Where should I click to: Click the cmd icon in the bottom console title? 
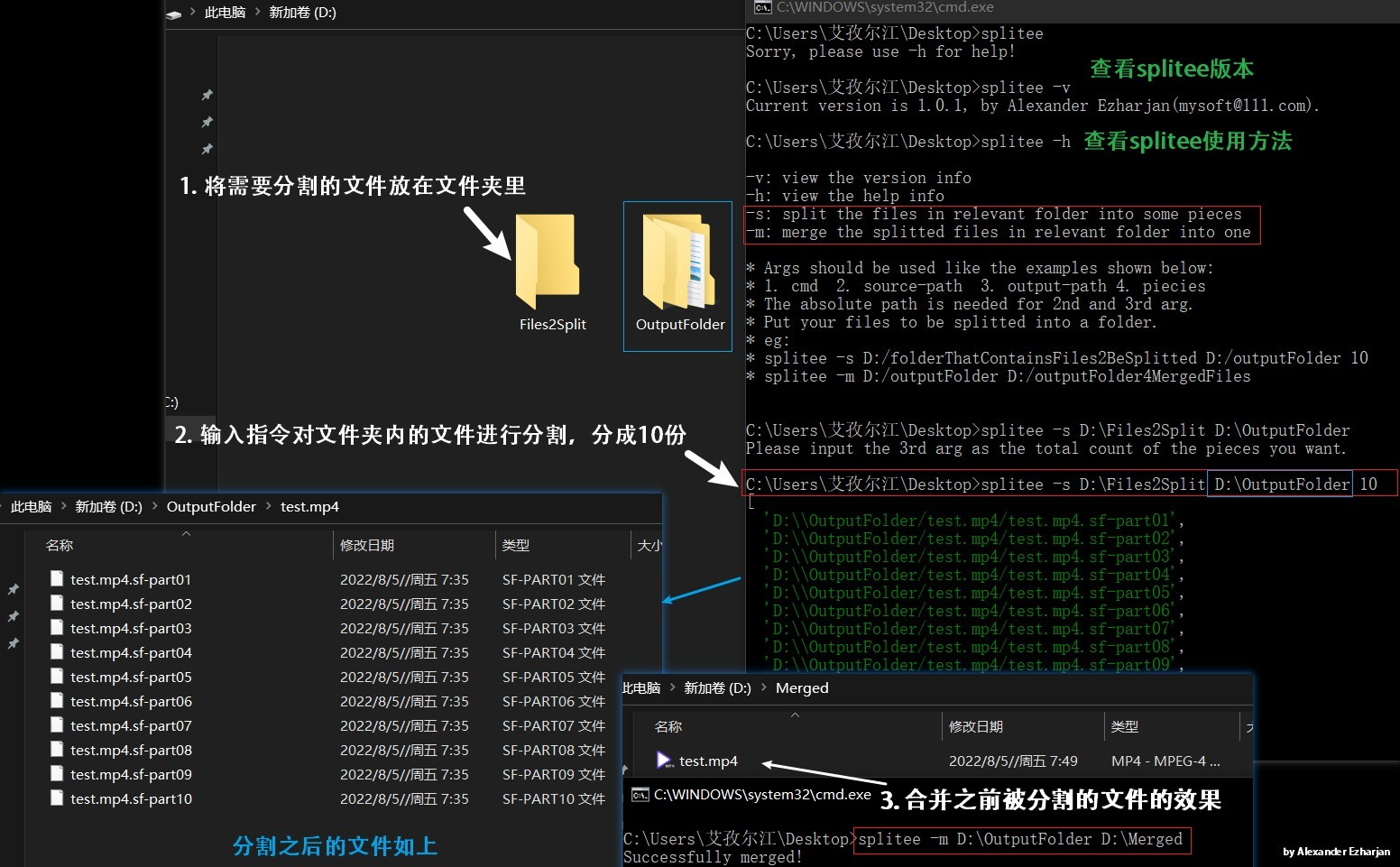tap(640, 795)
